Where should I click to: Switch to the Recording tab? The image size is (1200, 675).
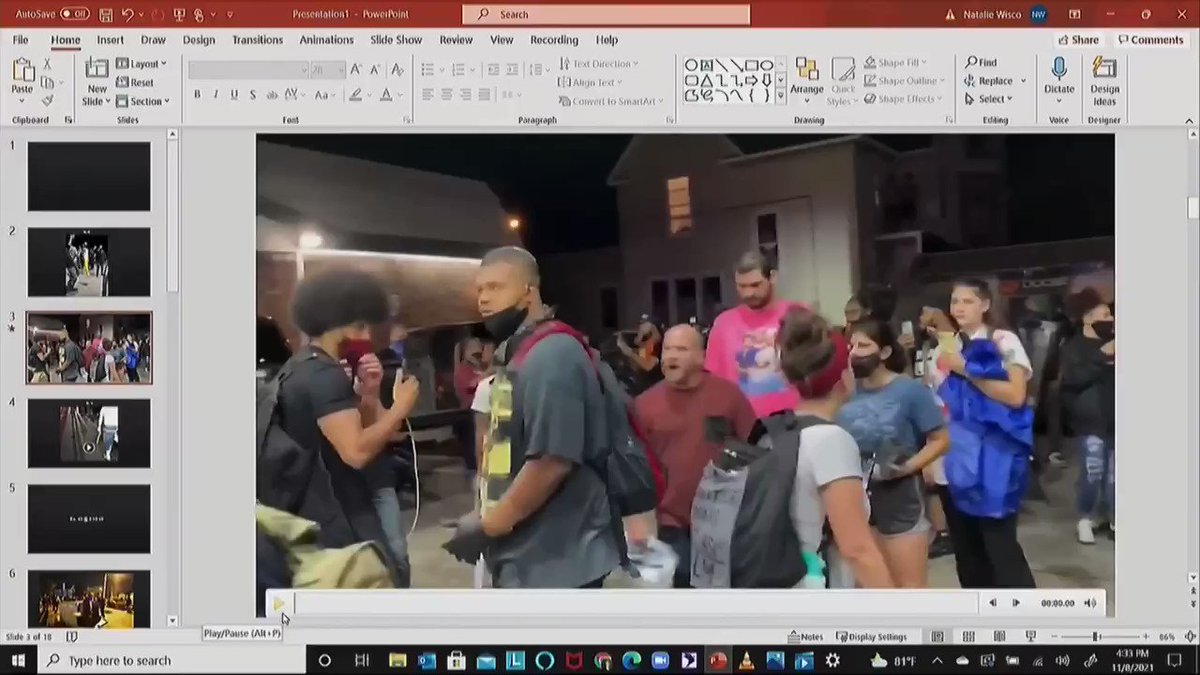[x=554, y=40]
